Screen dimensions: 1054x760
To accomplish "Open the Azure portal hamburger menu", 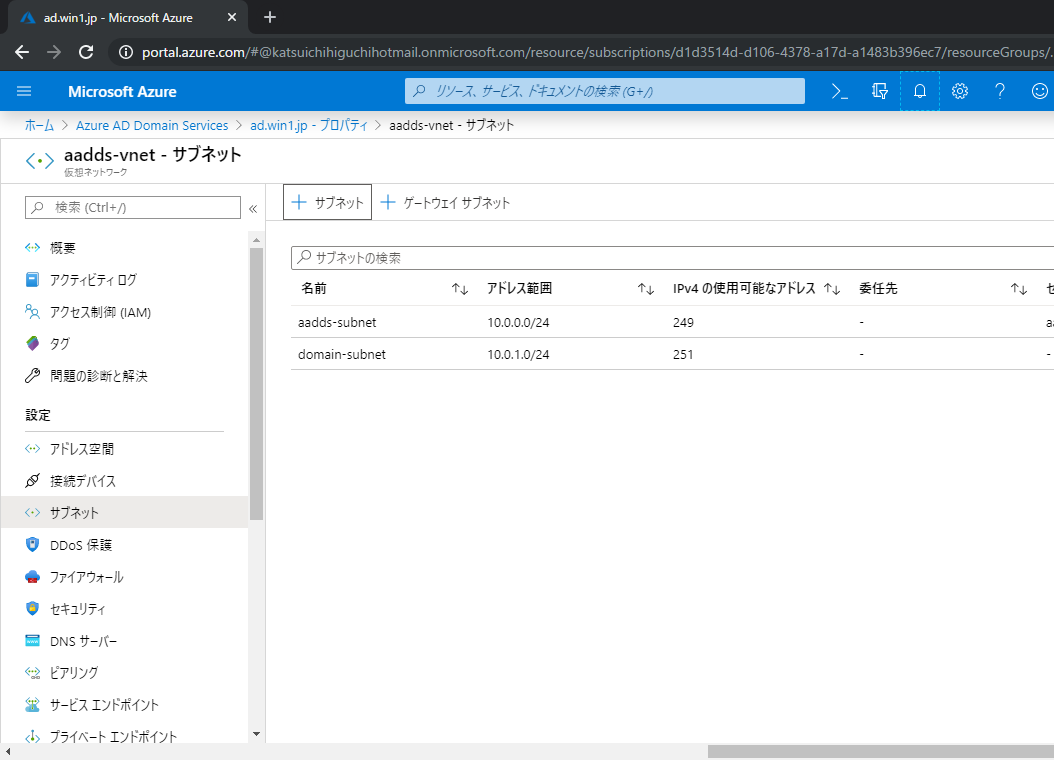I will coord(24,91).
